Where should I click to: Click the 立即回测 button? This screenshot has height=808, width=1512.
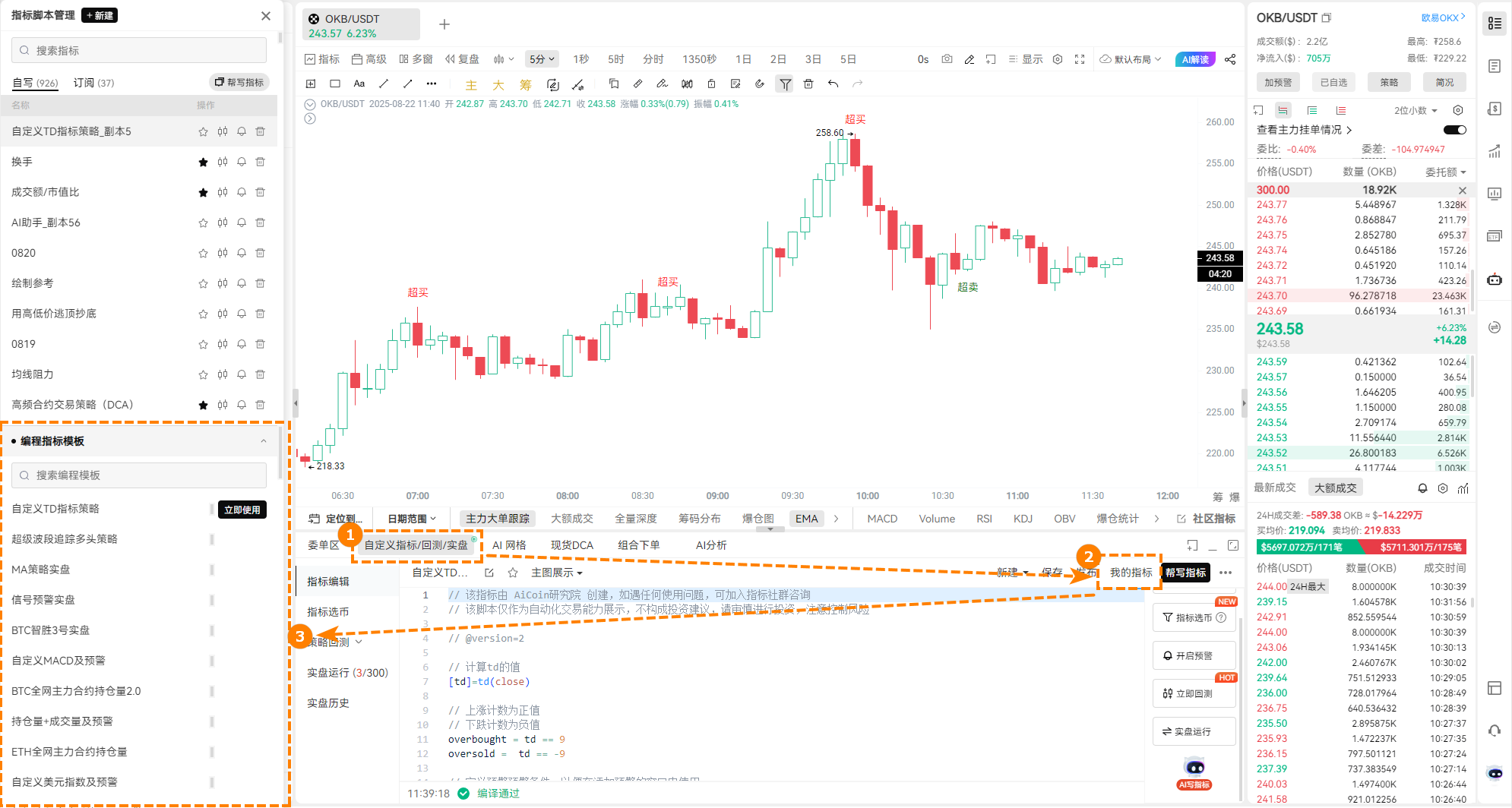tap(1194, 693)
